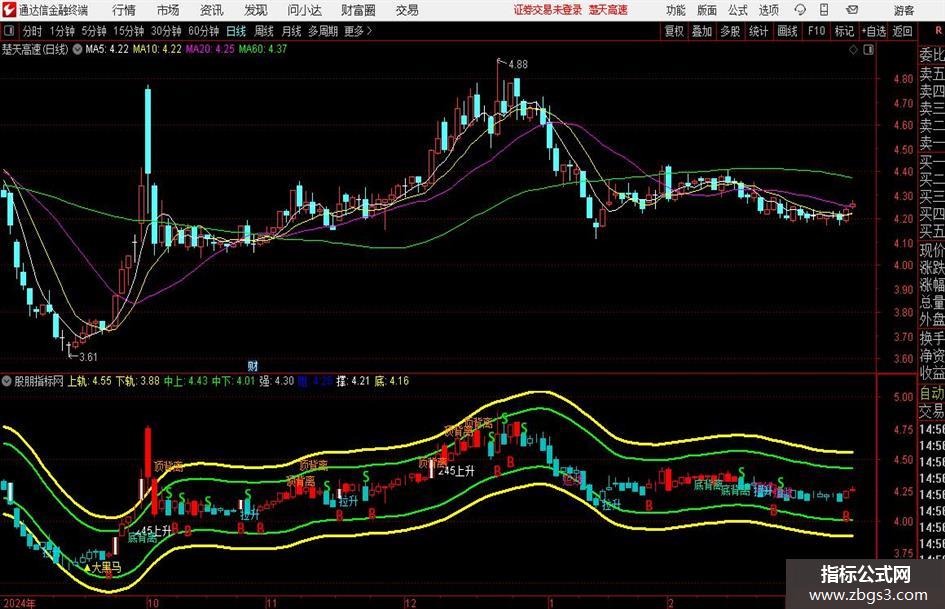
Task: Open the 多周期 multi-period view
Action: 323,31
